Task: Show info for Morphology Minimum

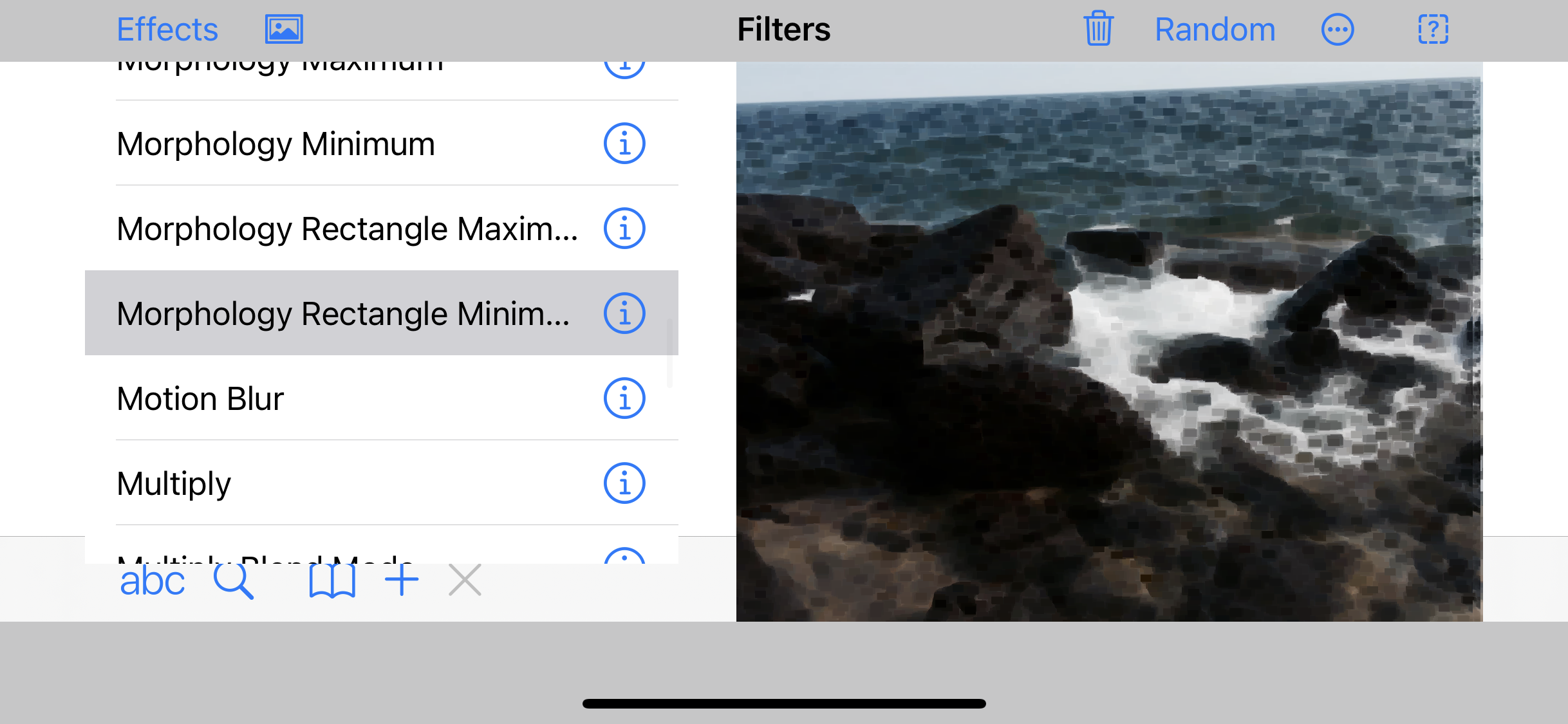Action: point(624,144)
